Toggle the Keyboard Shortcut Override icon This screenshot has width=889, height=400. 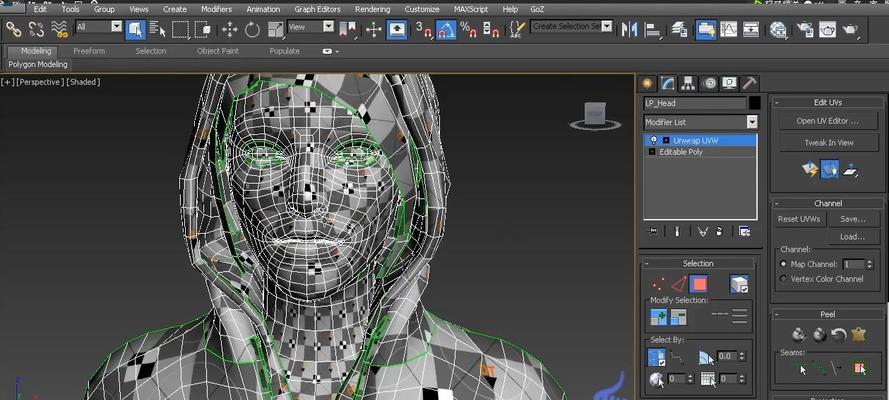tap(397, 29)
